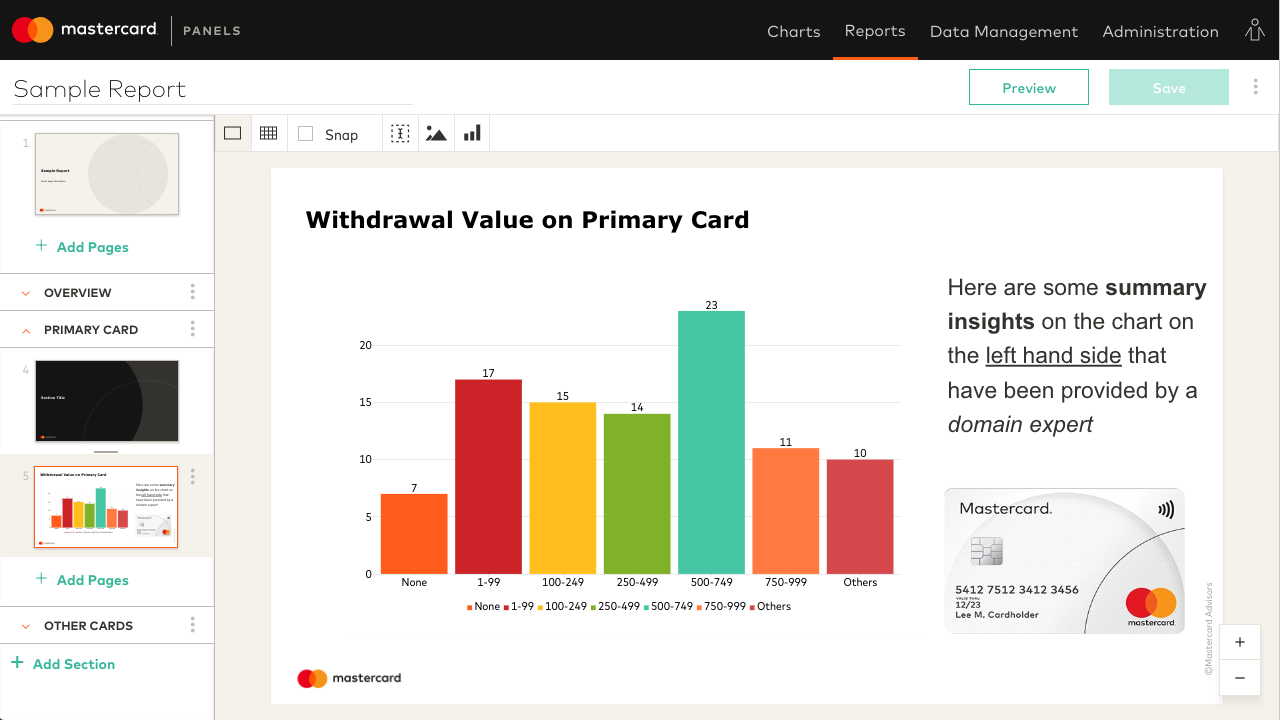Screen dimensions: 1280x720
Task: Insert a table using the grid icon
Action: (268, 132)
